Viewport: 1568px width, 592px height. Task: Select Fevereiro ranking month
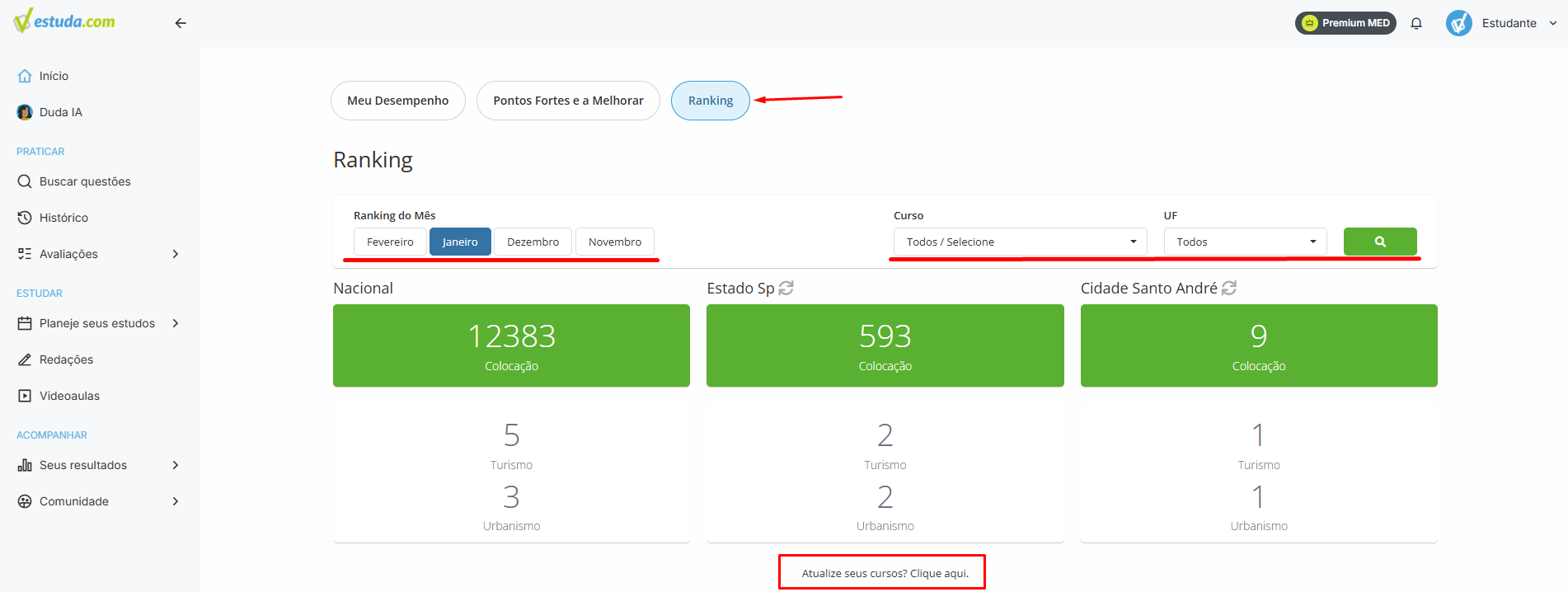pos(390,242)
